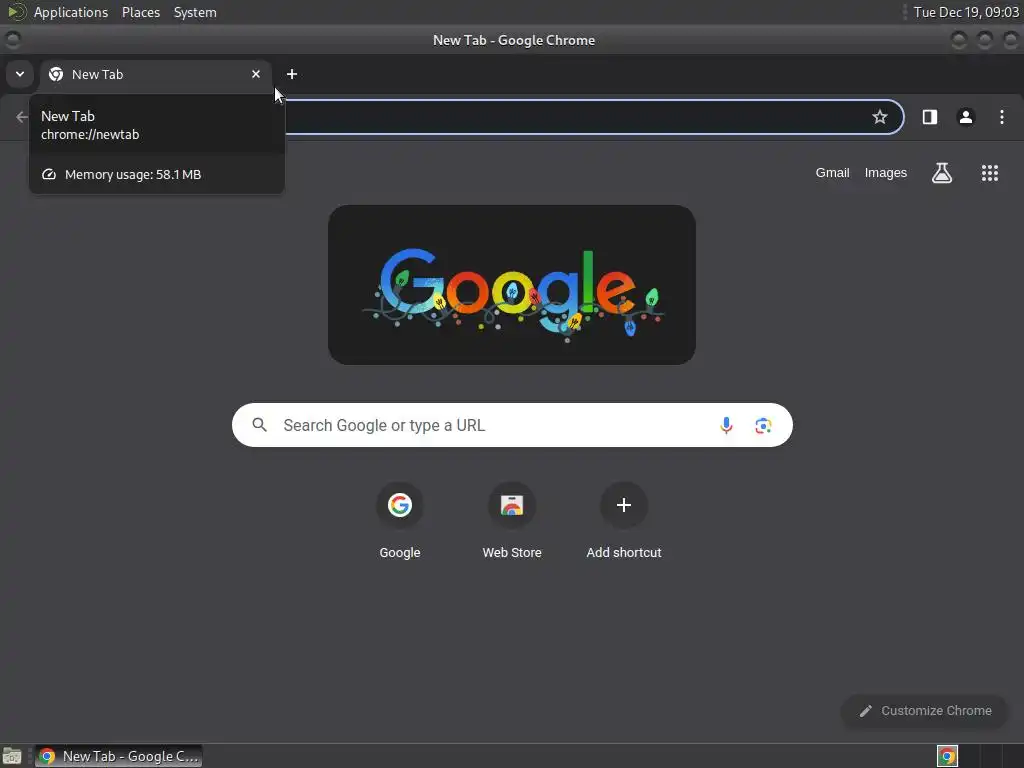Focus the Search Google or type a URL box
The height and width of the screenshot is (768, 1024).
pos(512,425)
